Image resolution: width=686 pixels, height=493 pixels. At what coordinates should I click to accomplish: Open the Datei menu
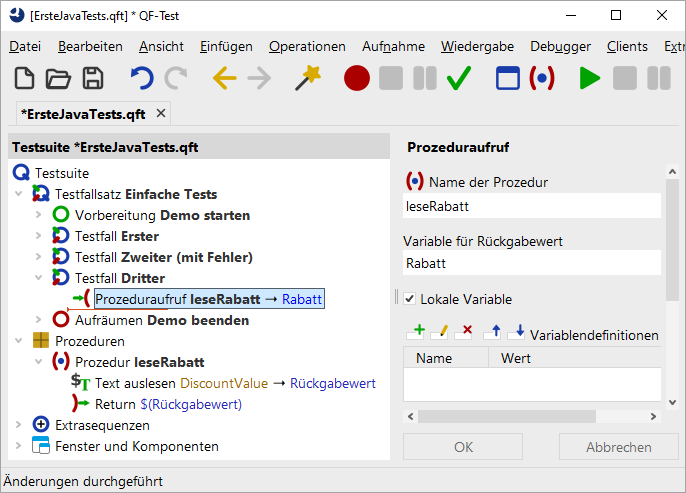pyautogui.click(x=25, y=46)
